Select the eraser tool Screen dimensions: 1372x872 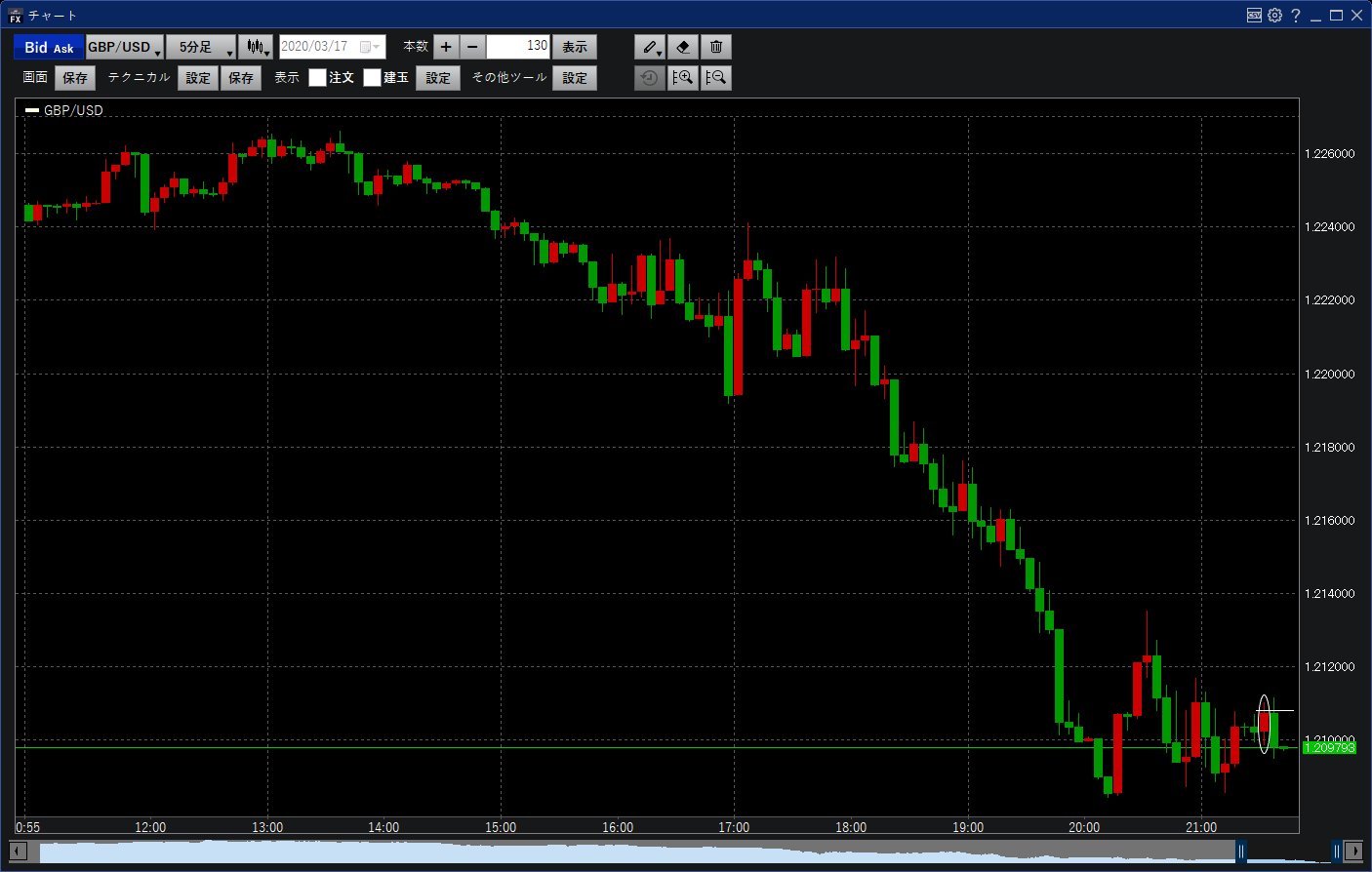pos(683,47)
